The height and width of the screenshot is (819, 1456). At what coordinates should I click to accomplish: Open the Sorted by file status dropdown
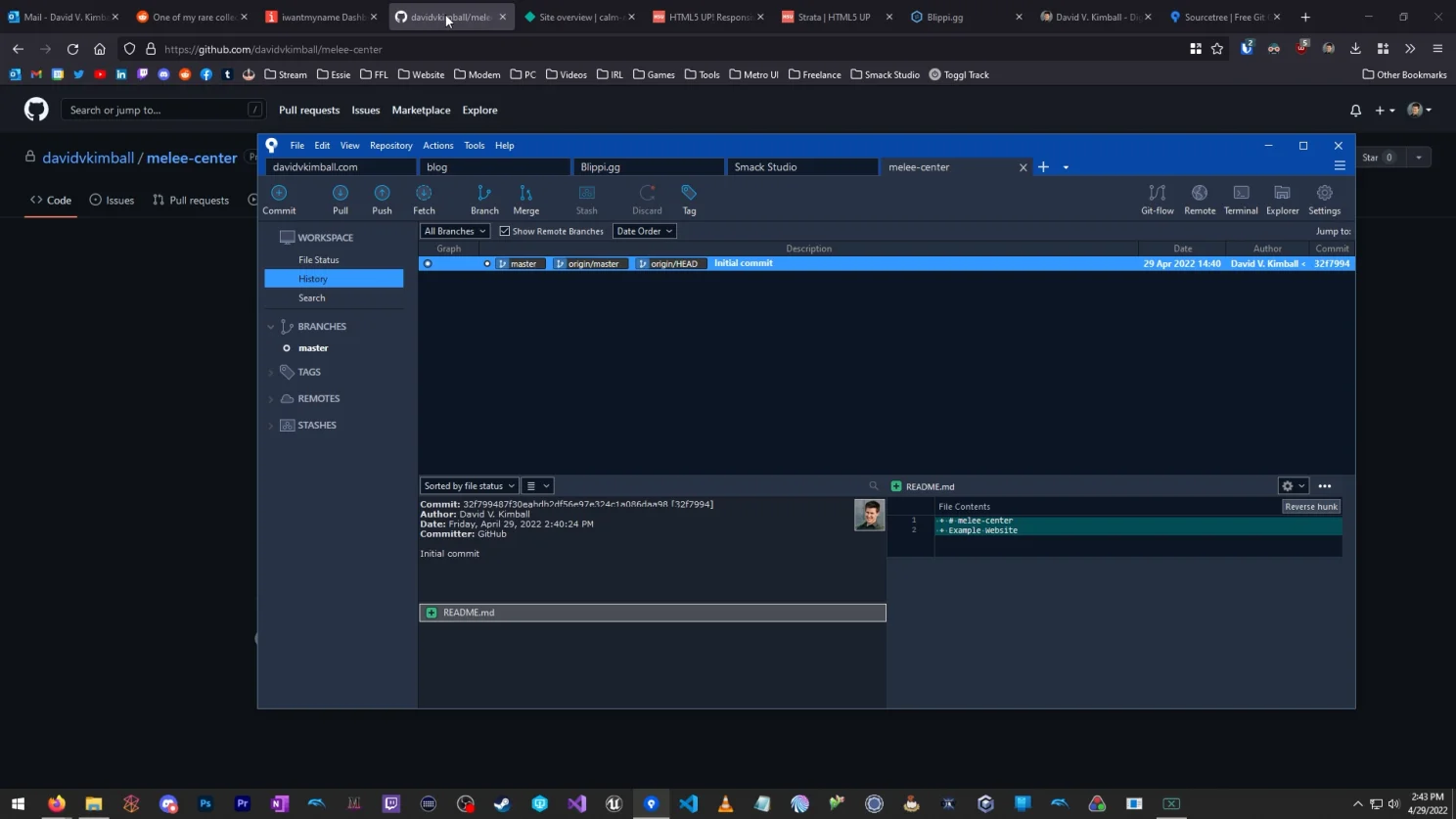[469, 485]
